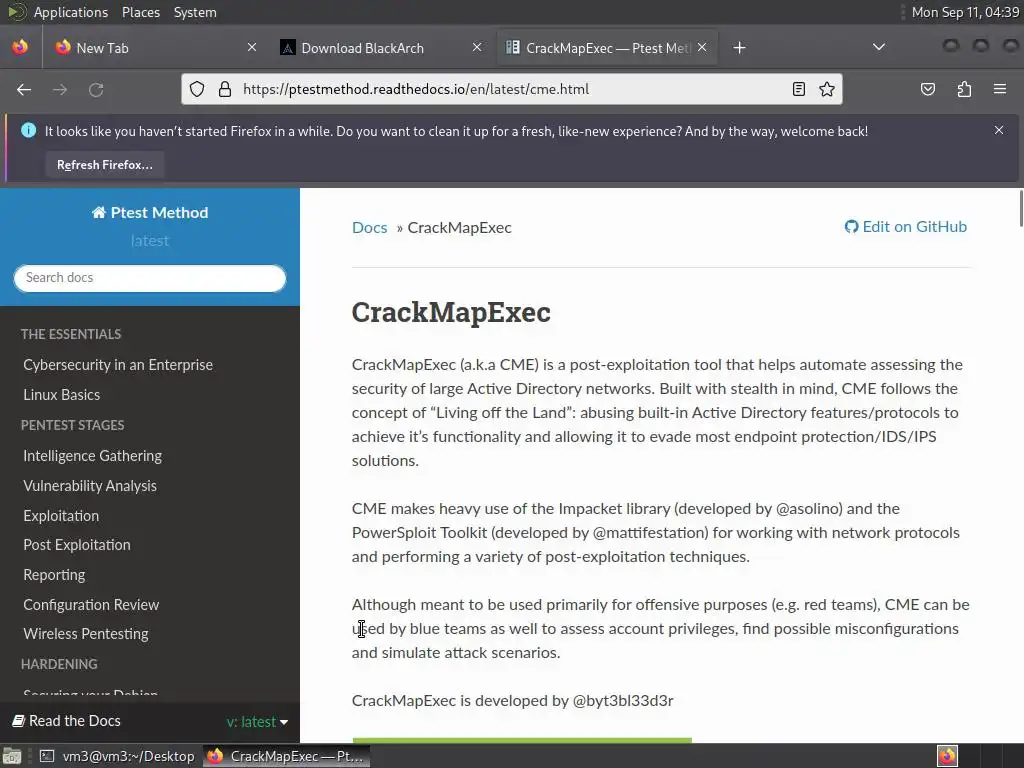
Task: Click the Read the Docs book icon
Action: 19,721
